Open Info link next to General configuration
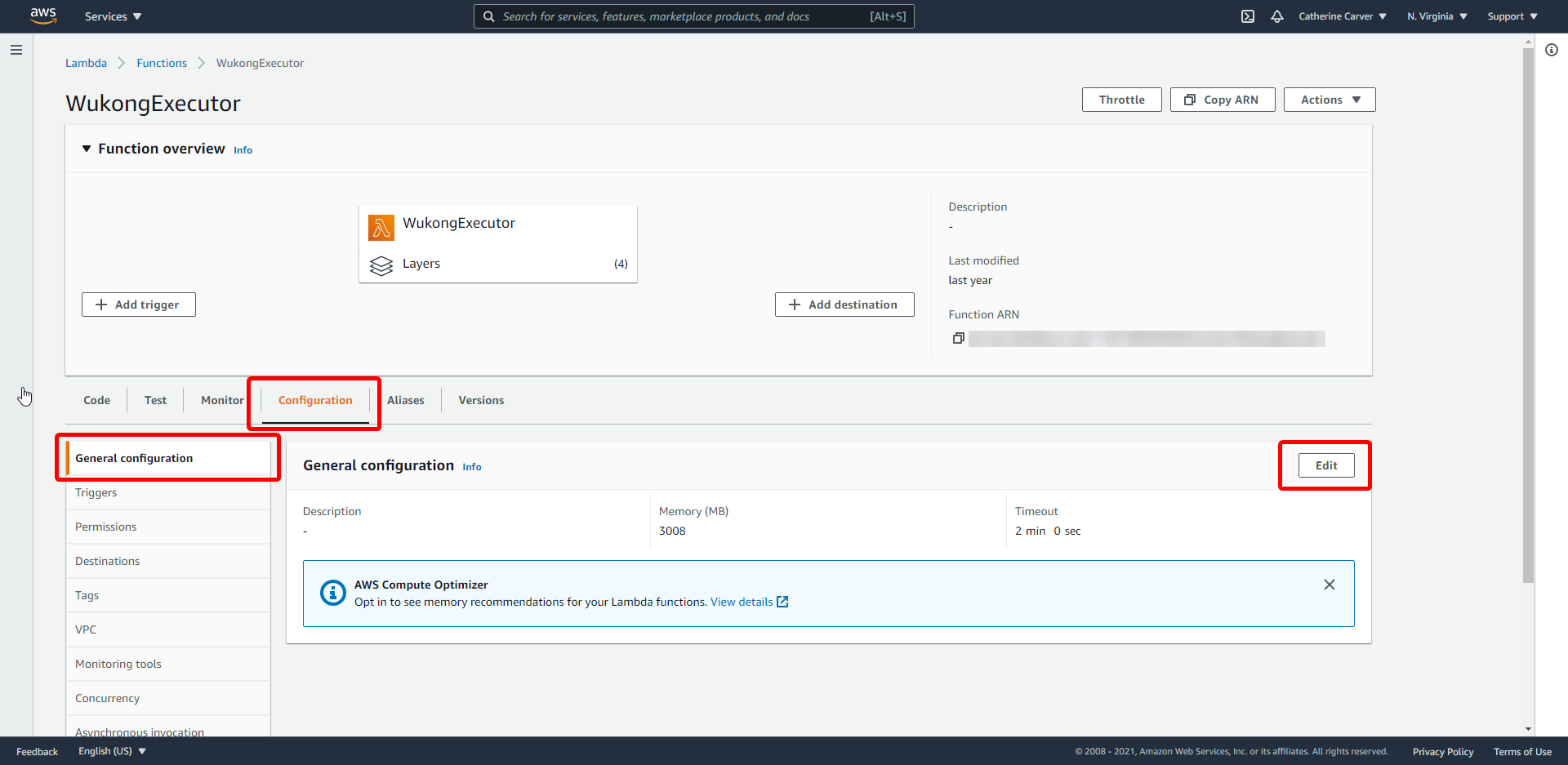Image resolution: width=1568 pixels, height=765 pixels. pyautogui.click(x=472, y=467)
